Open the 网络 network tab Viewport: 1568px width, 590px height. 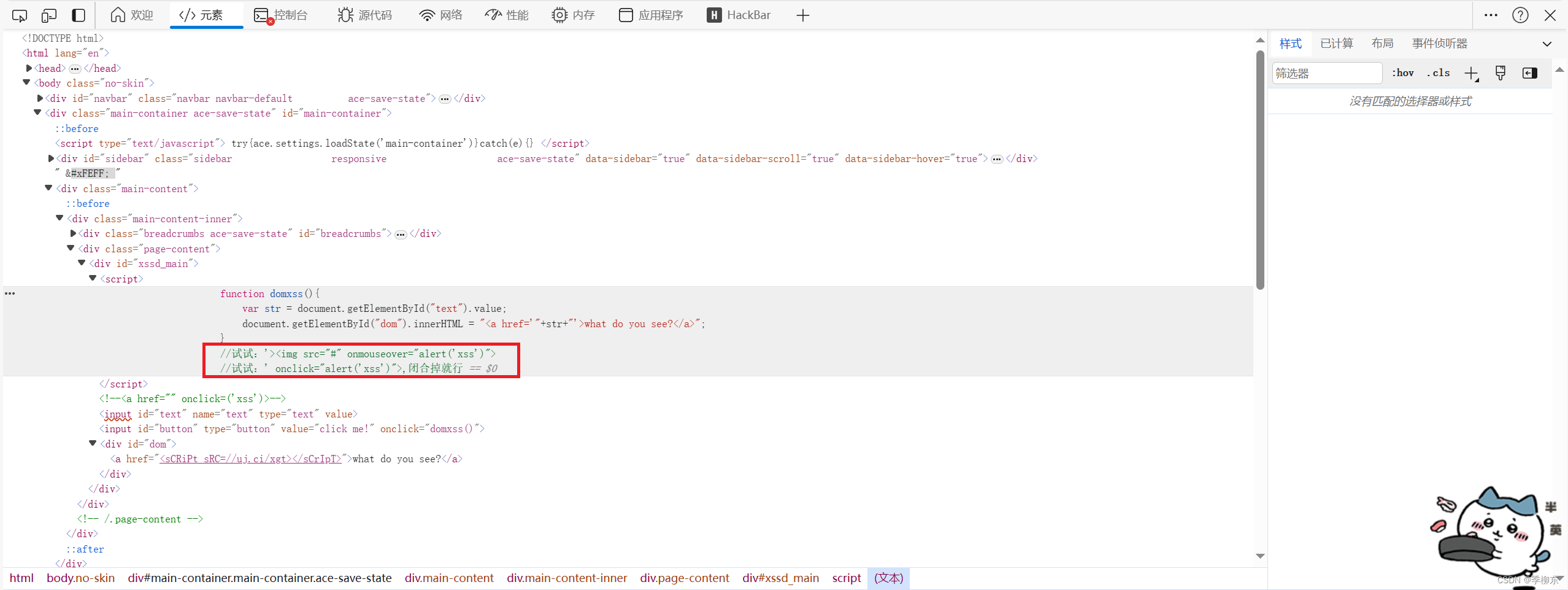click(440, 15)
